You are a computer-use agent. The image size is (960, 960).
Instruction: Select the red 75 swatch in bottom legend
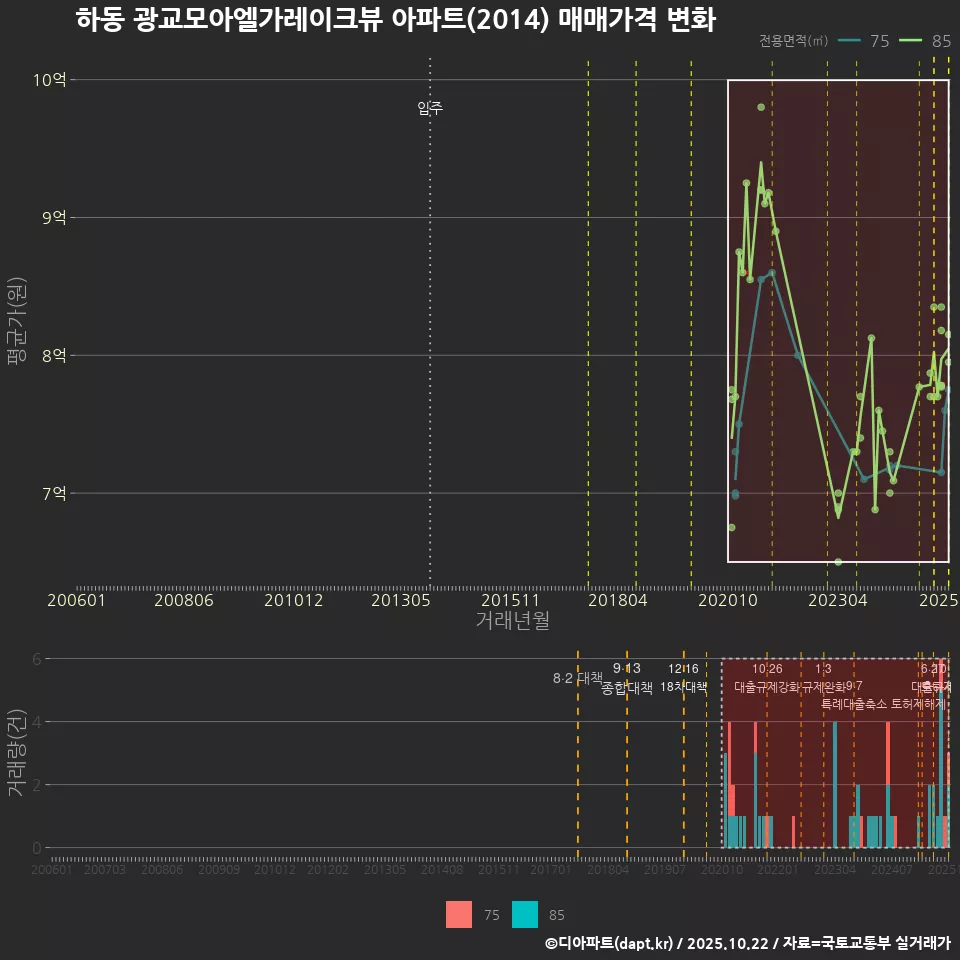(x=458, y=914)
